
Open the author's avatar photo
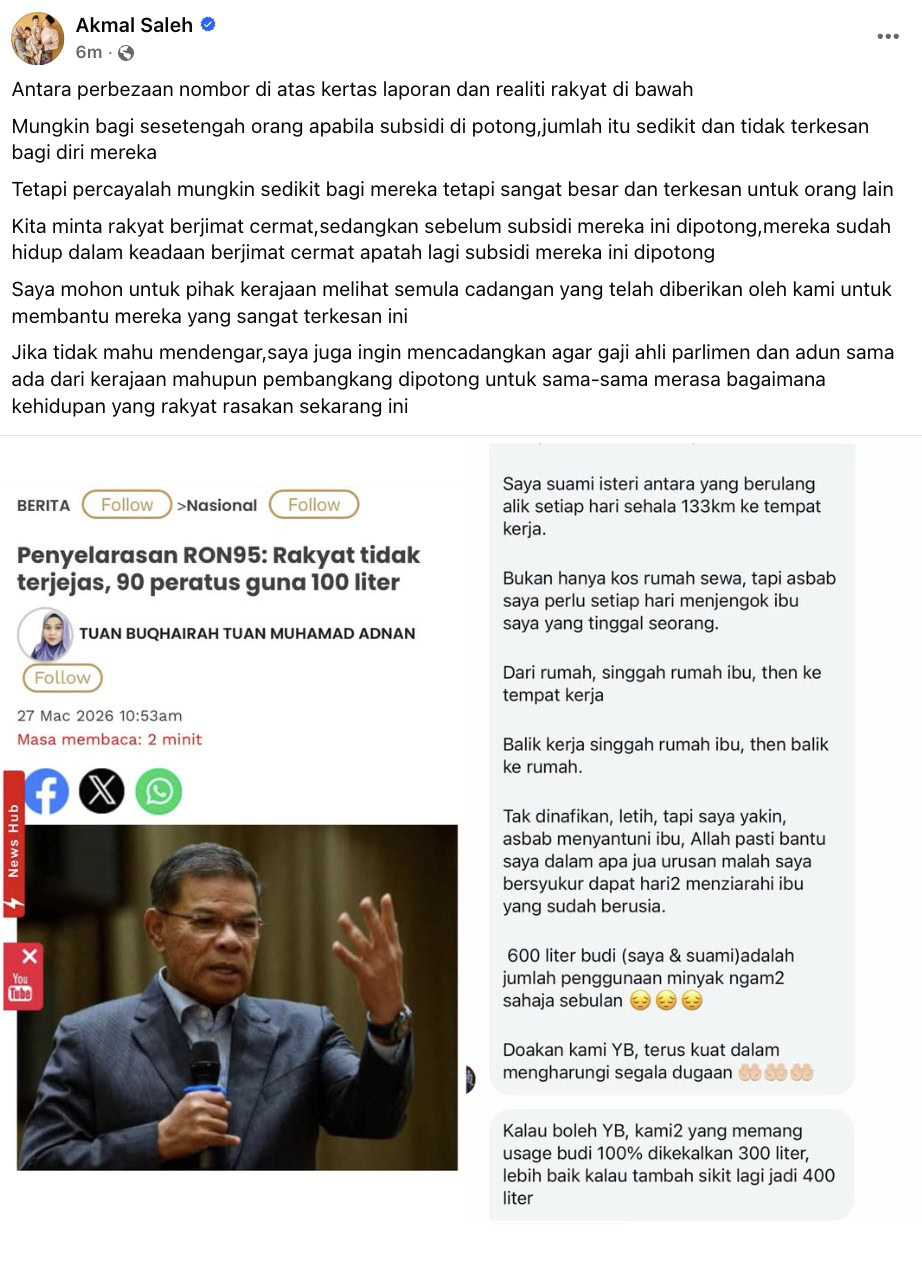tap(45, 634)
